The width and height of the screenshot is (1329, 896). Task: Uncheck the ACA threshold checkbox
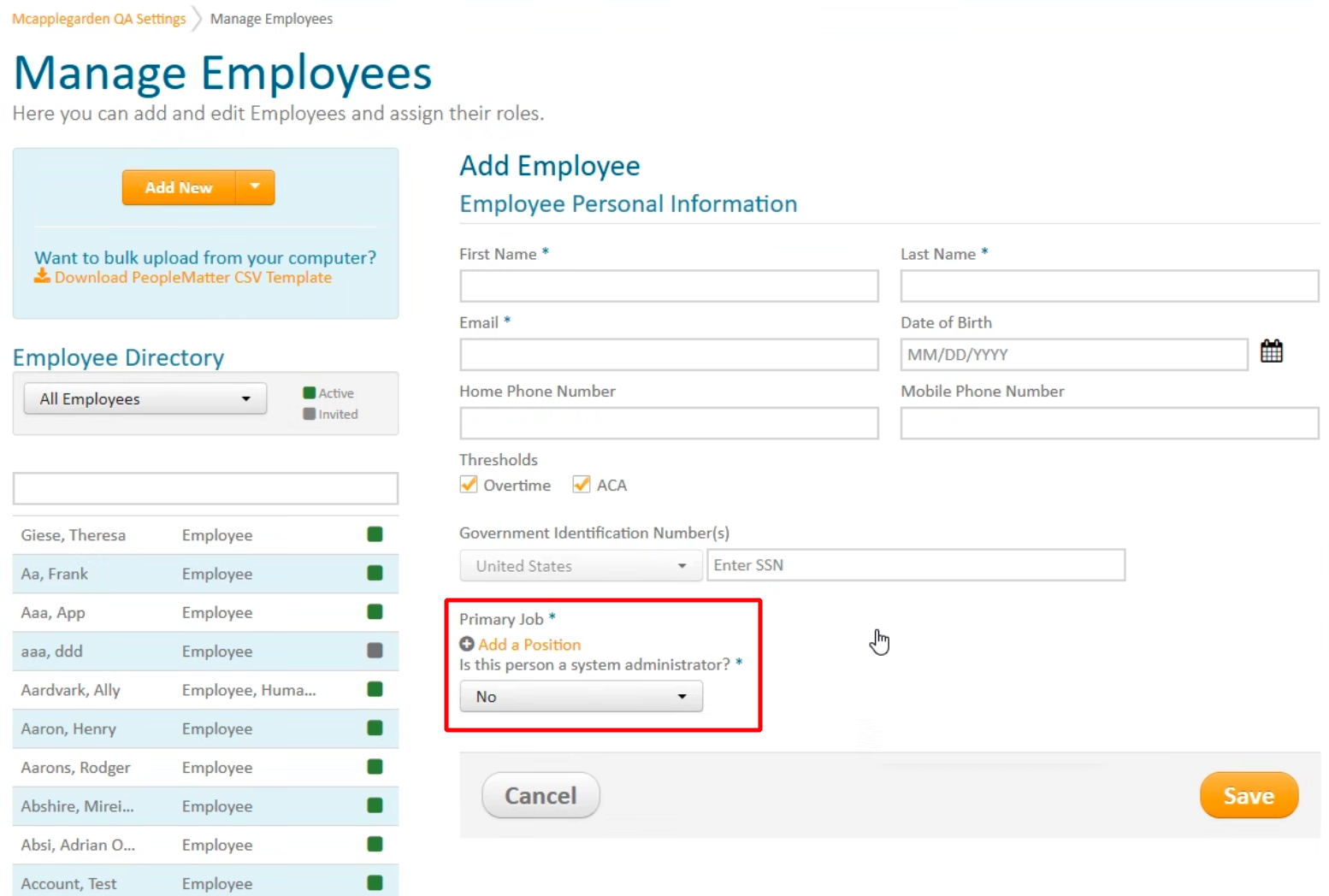[582, 485]
